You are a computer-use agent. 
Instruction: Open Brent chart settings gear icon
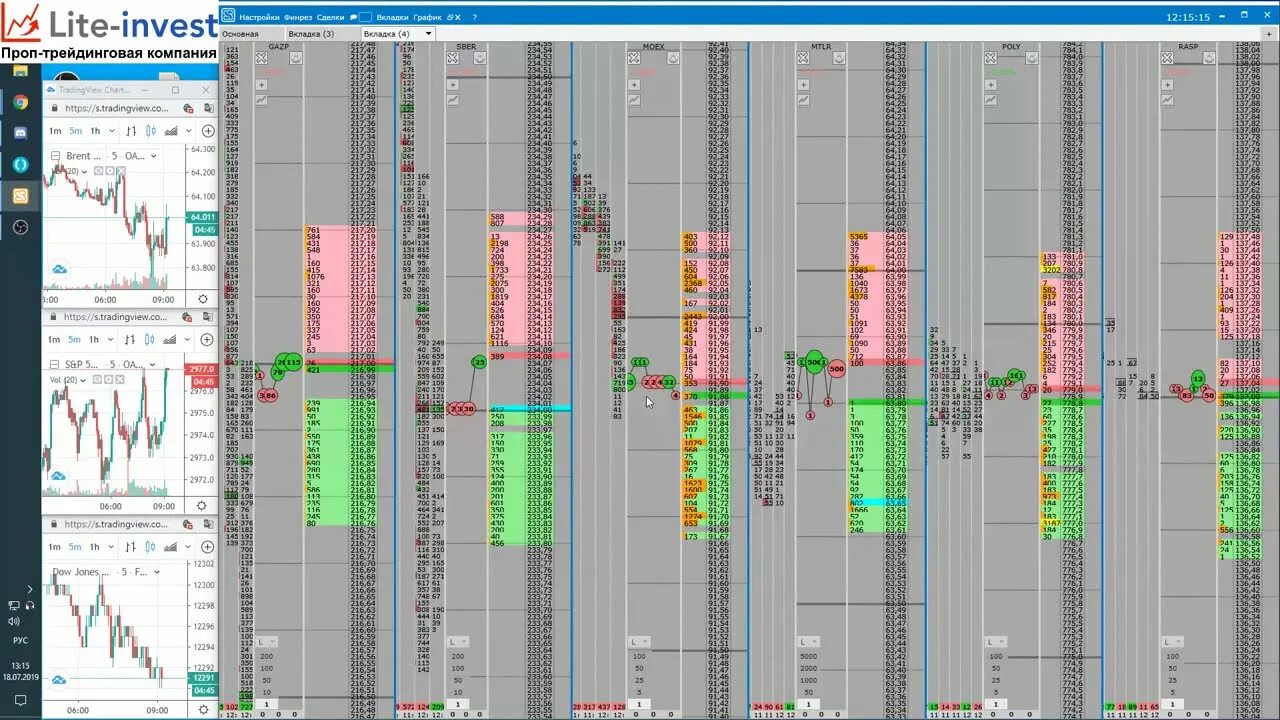tap(203, 299)
